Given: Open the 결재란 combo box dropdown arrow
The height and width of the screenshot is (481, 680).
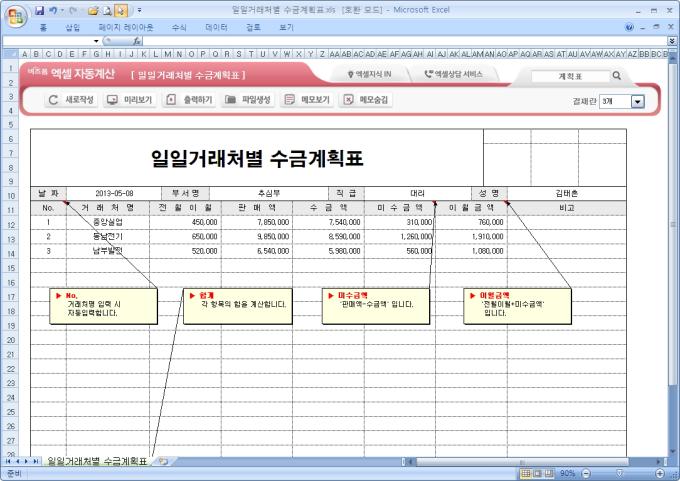Looking at the screenshot, I should click(638, 101).
